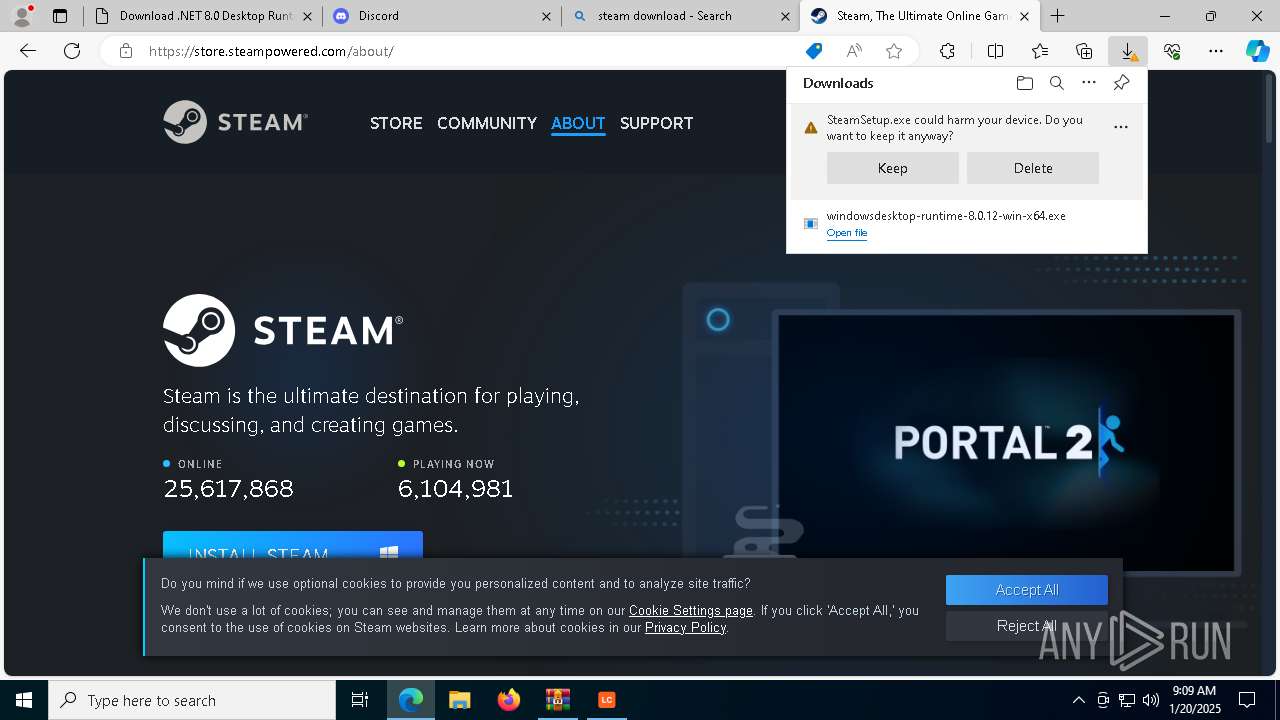
Task: Click playing now count 6,104,981
Action: click(x=456, y=489)
